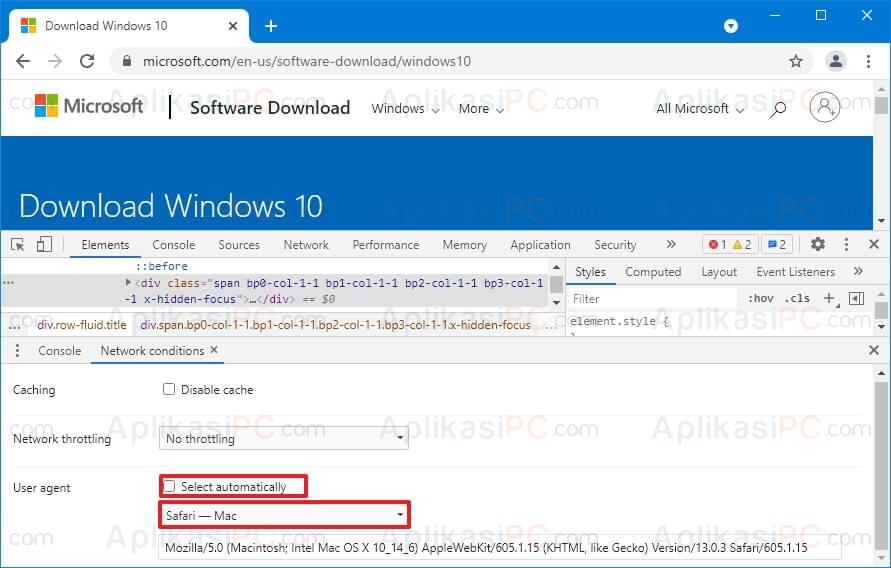
Task: Expand the Windows navigation menu
Action: [x=405, y=108]
